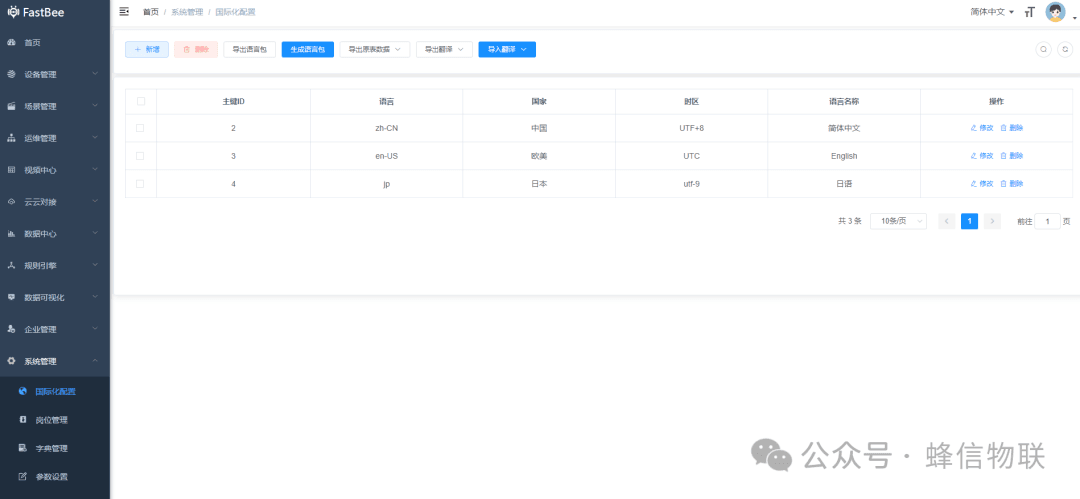Open the 导入翻译 dropdown
Image resolution: width=1080 pixels, height=499 pixels.
(507, 50)
